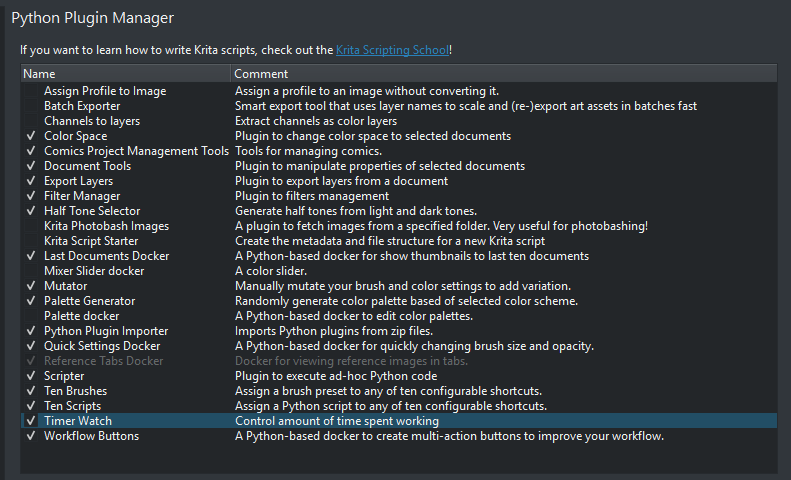Uncheck the Export Layers plugin
Screen dimensions: 791x480
[31, 181]
